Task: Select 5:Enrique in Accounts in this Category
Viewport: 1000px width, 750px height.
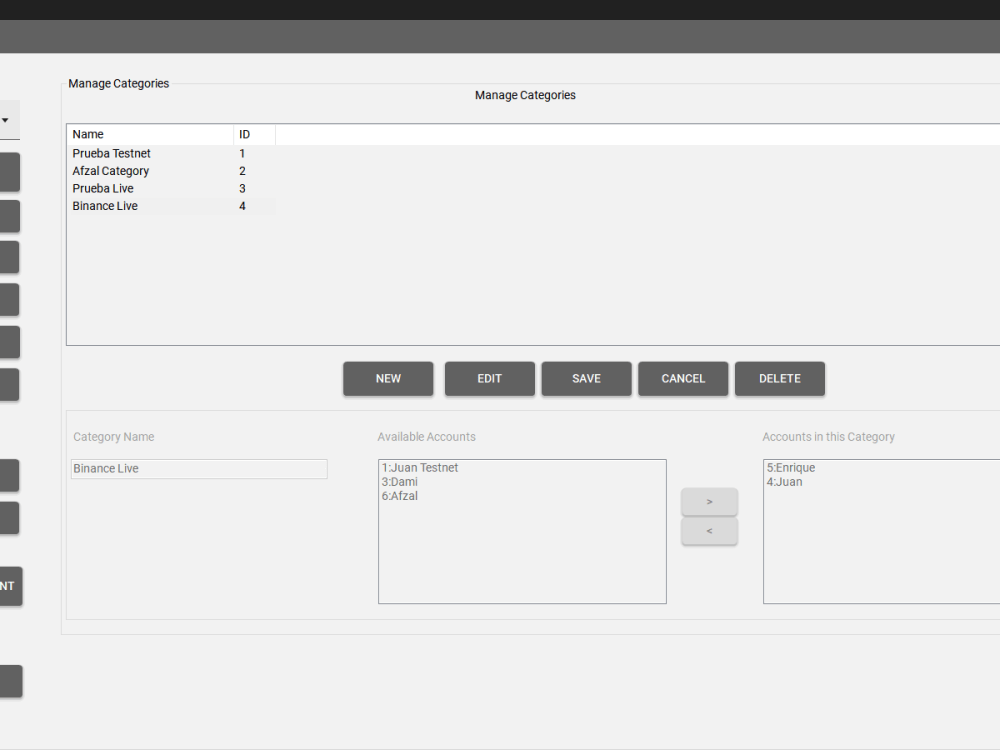Action: tap(789, 467)
